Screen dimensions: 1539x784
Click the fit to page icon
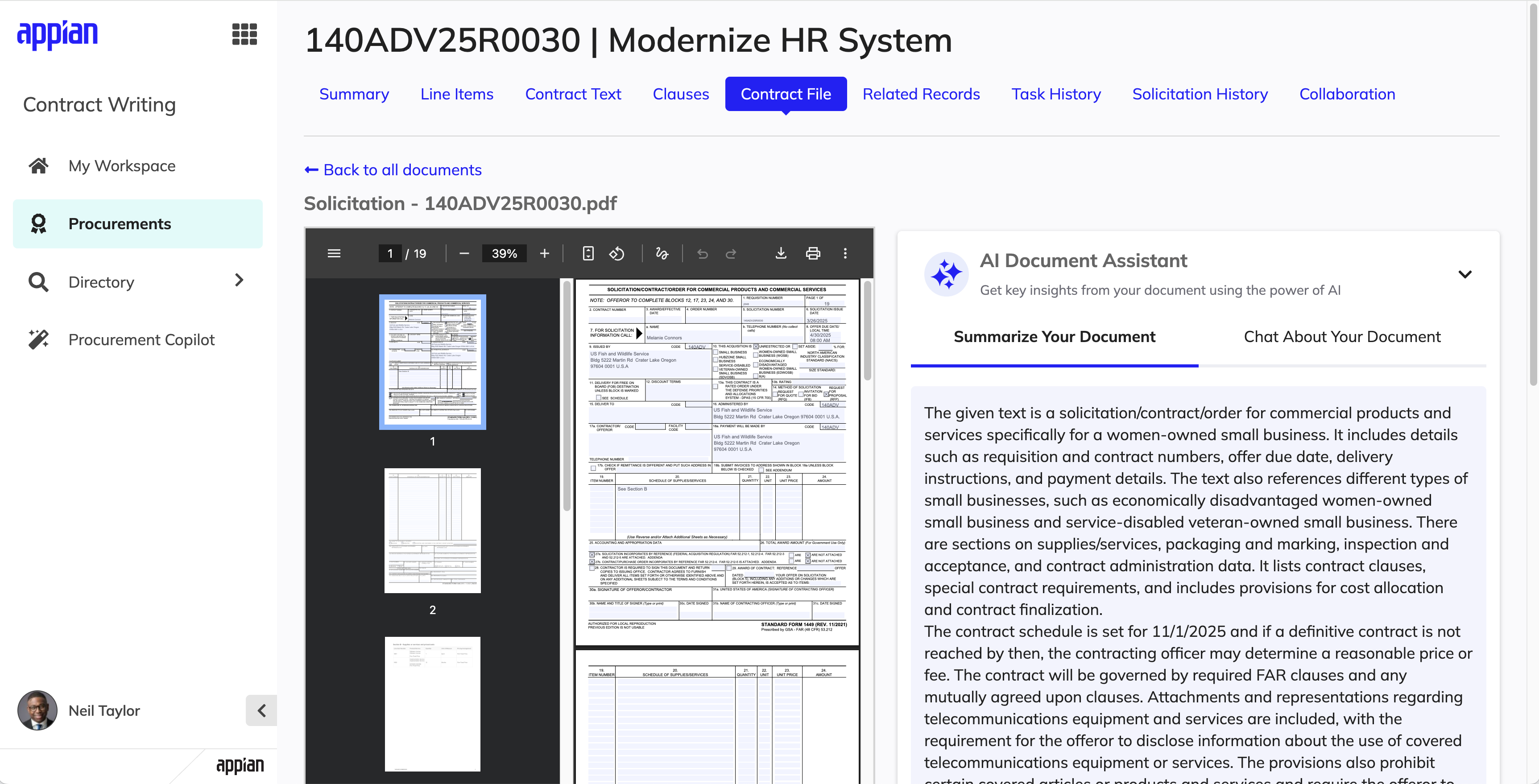tap(588, 253)
